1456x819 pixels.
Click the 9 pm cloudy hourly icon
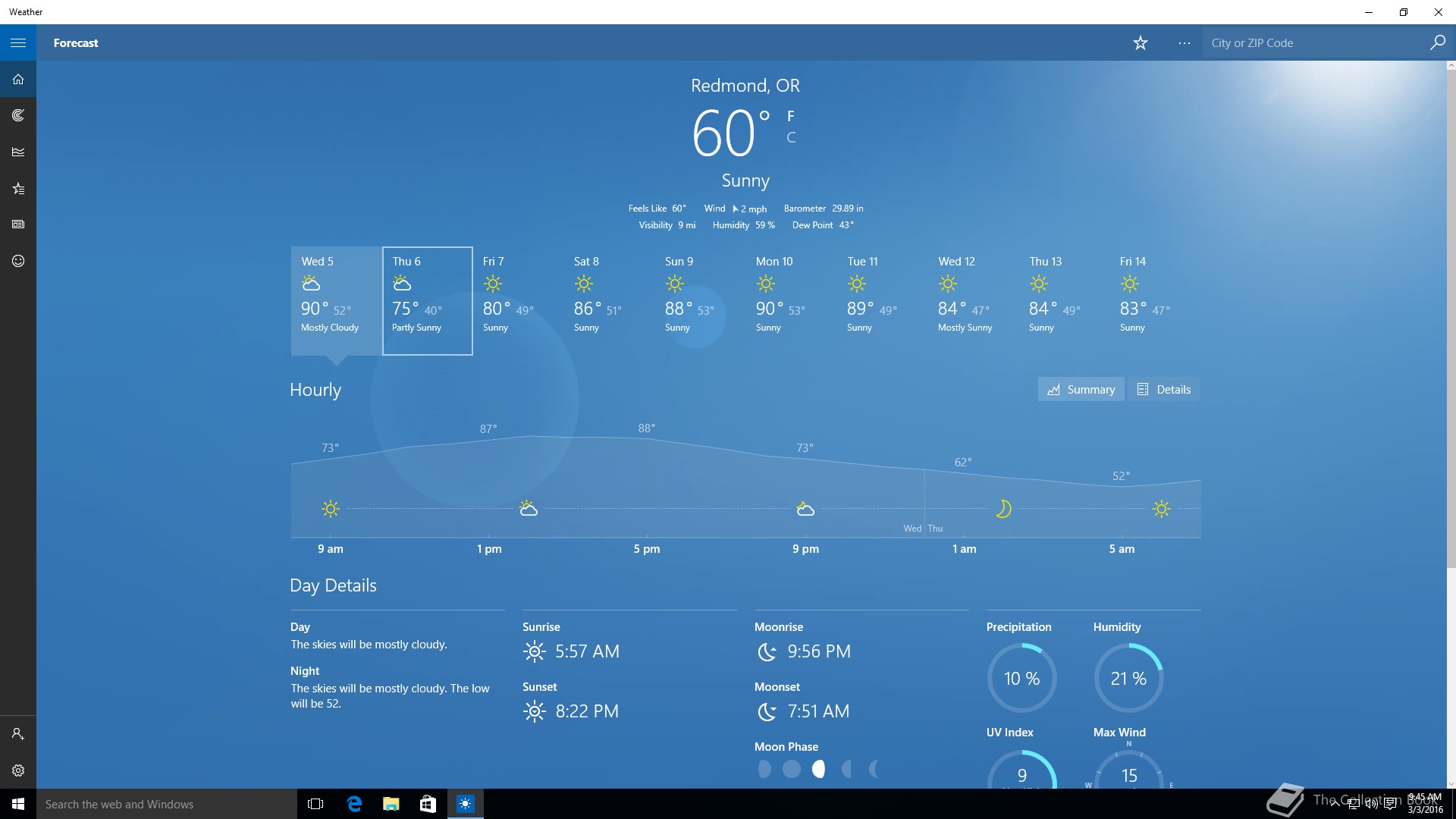805,509
